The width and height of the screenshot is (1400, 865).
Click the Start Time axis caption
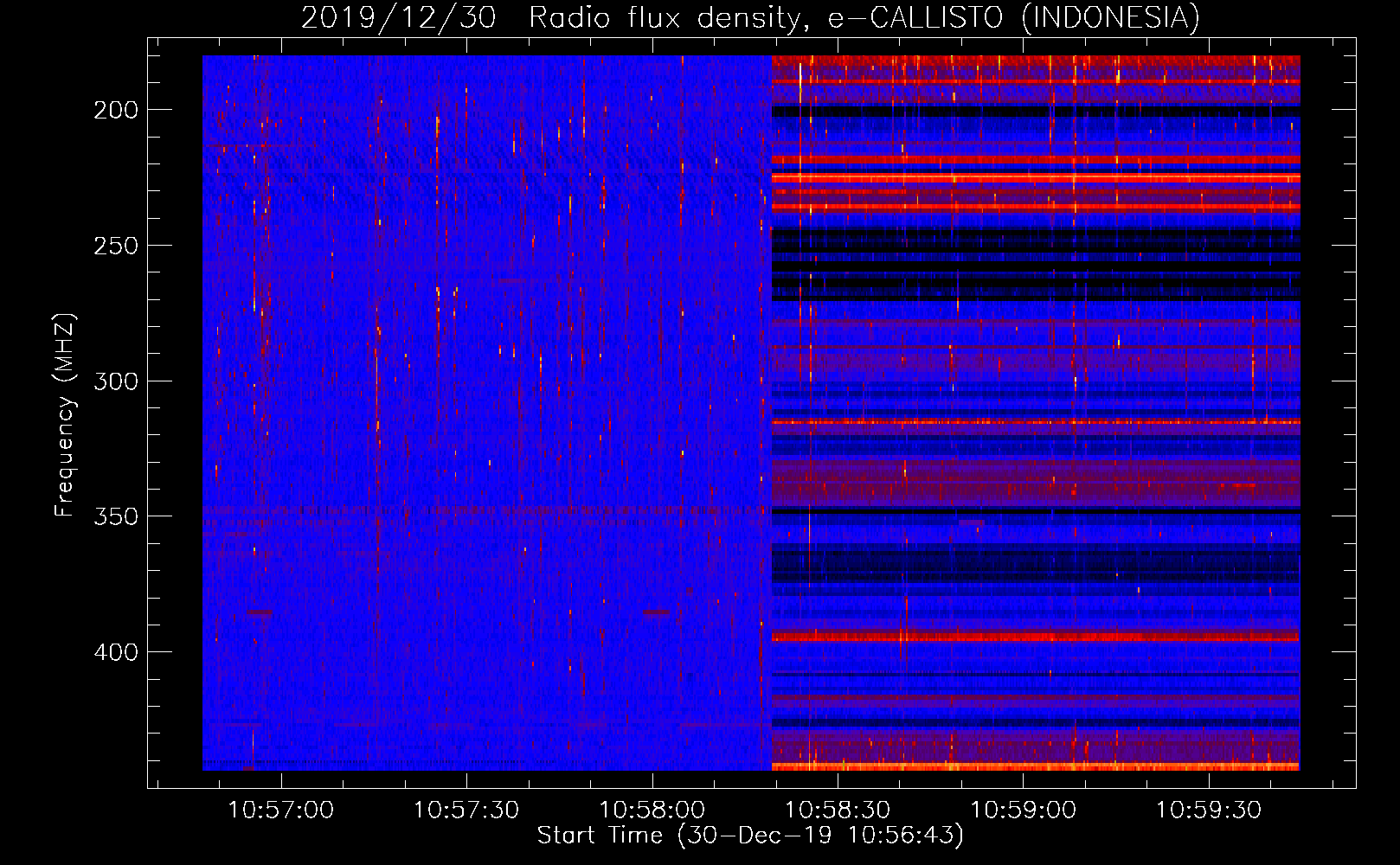pyautogui.click(x=750, y=836)
